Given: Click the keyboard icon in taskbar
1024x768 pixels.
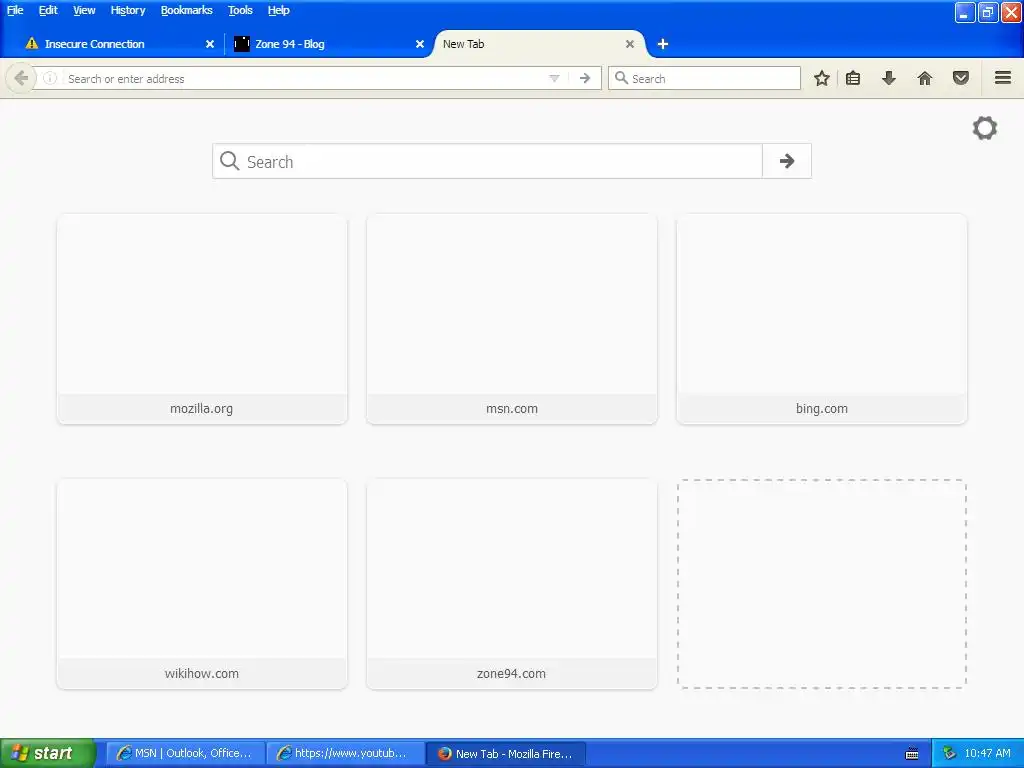Looking at the screenshot, I should 912,754.
